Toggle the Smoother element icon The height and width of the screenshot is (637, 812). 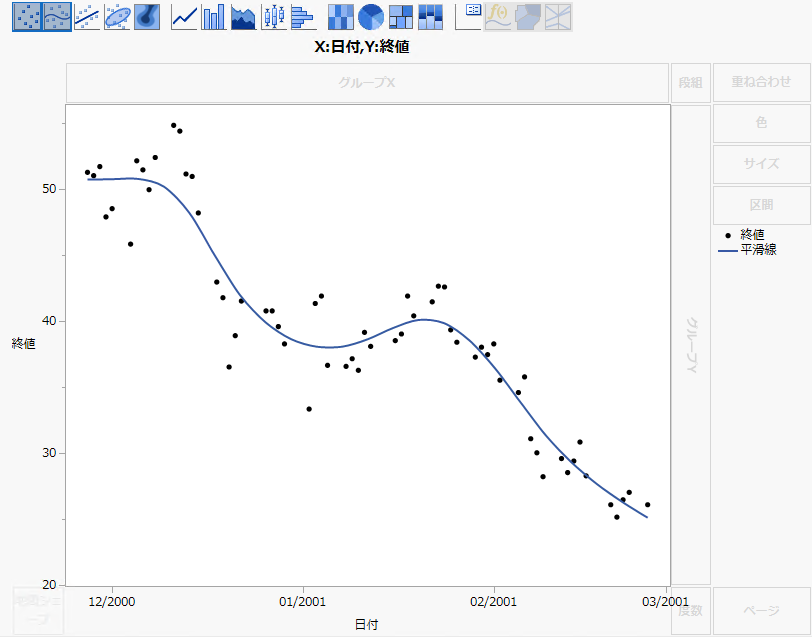coord(57,17)
